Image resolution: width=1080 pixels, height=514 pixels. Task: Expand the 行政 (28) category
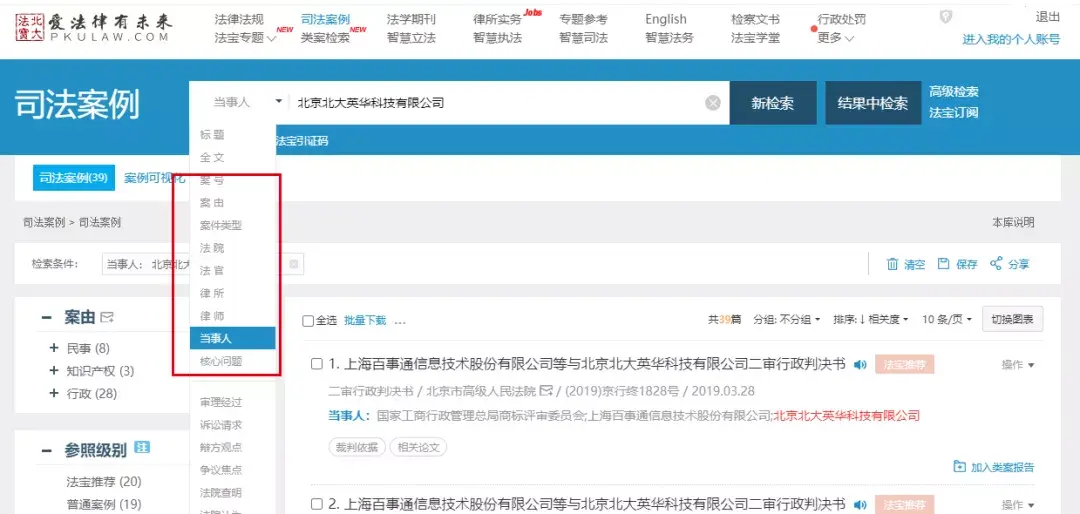click(x=54, y=393)
